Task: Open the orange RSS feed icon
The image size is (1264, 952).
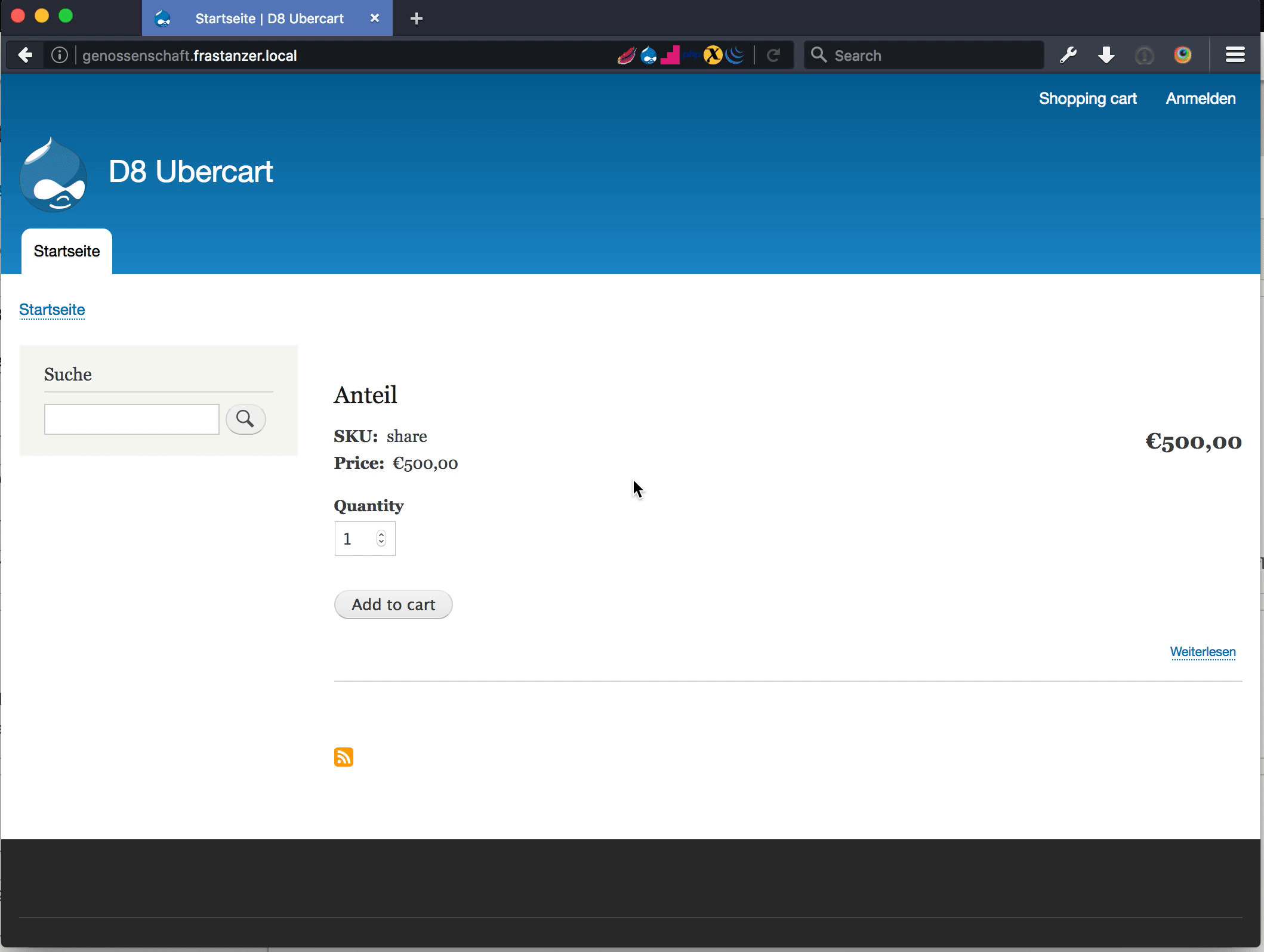Action: pyautogui.click(x=343, y=756)
